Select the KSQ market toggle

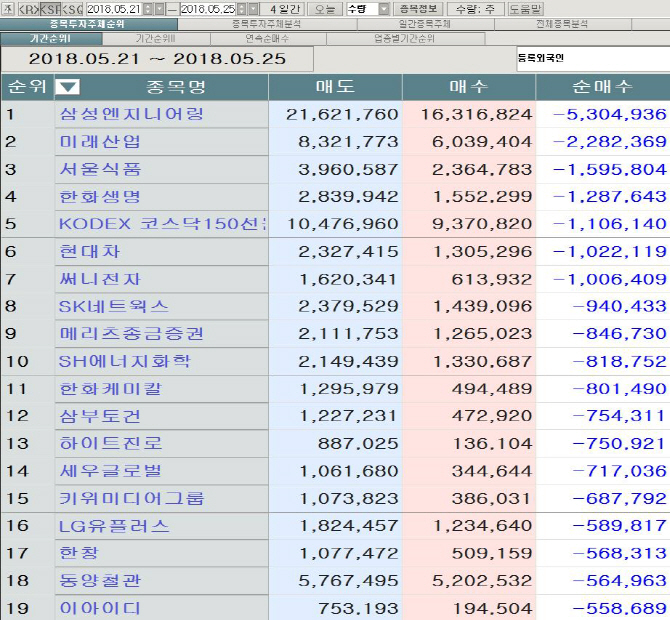click(x=73, y=9)
